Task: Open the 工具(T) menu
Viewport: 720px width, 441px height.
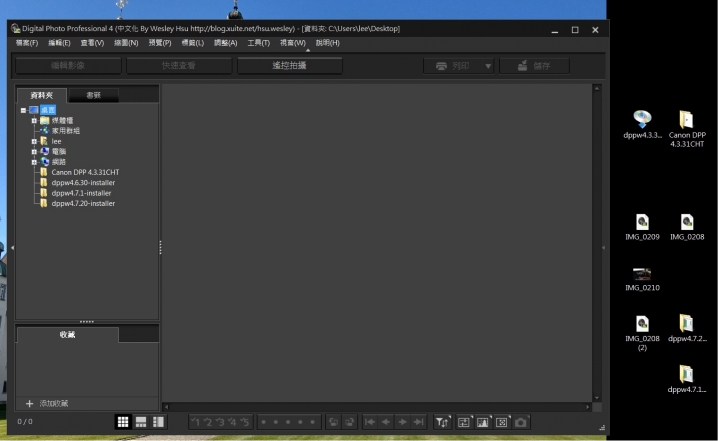Action: click(x=258, y=43)
